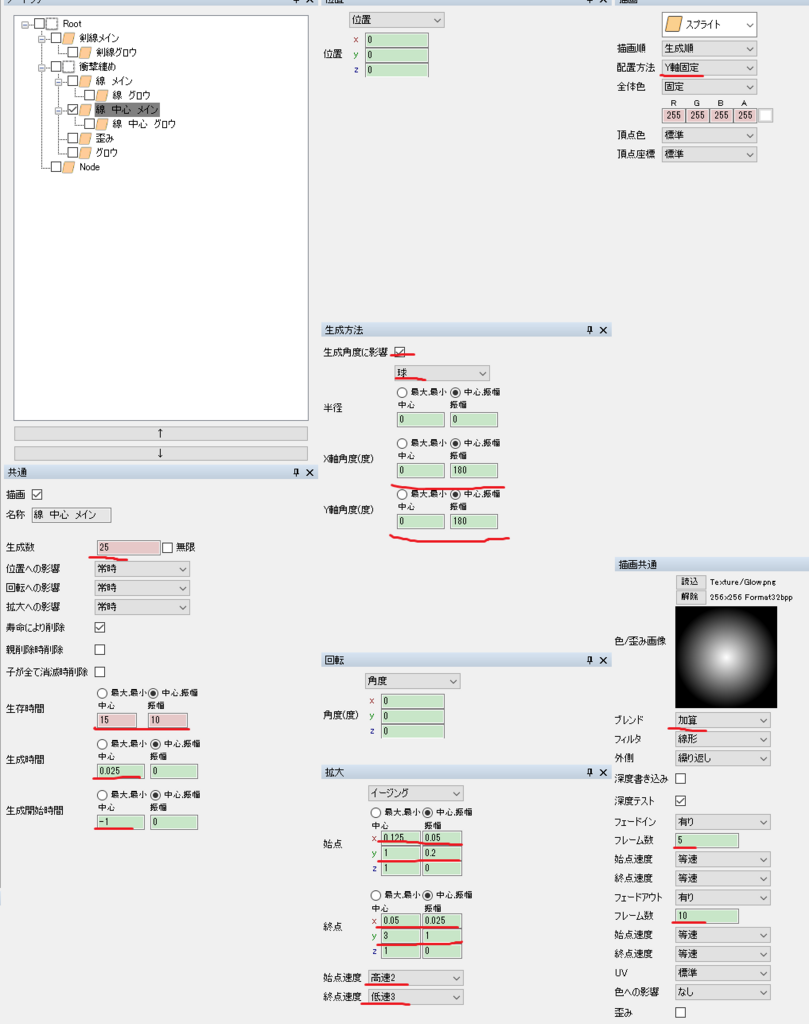Click the 剣線メイン node sprite icon

tap(69, 38)
